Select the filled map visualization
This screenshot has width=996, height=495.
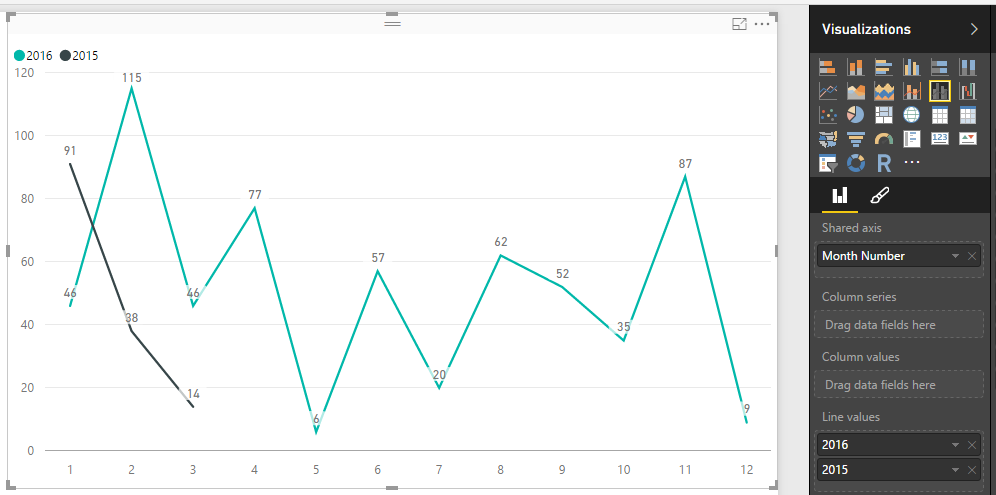tap(828, 139)
